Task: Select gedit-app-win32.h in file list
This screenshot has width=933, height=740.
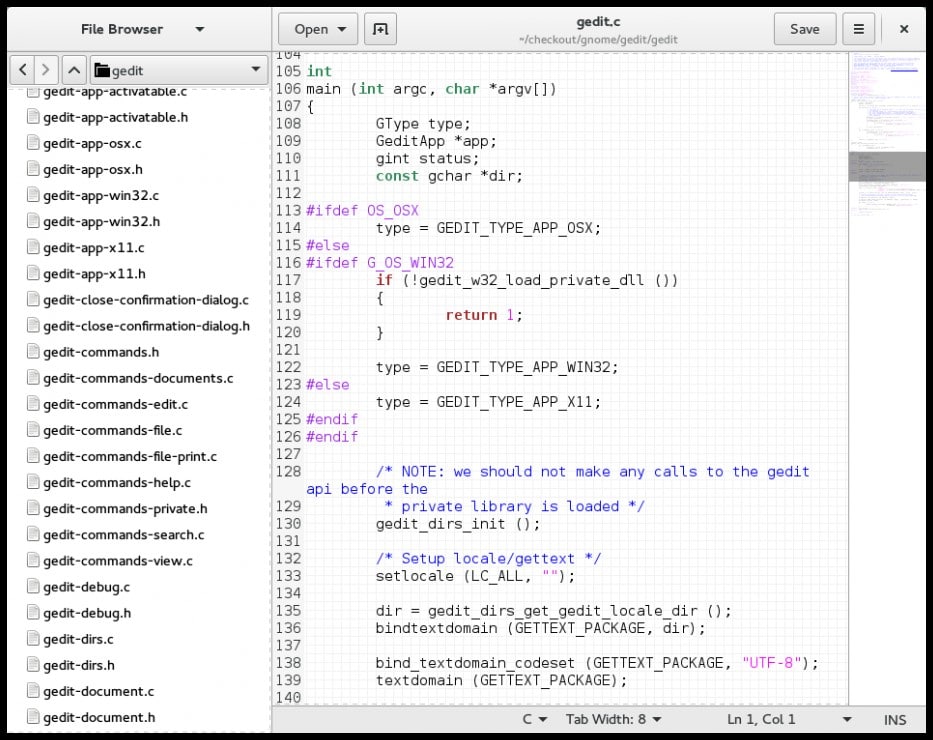Action: pyautogui.click(x=102, y=222)
